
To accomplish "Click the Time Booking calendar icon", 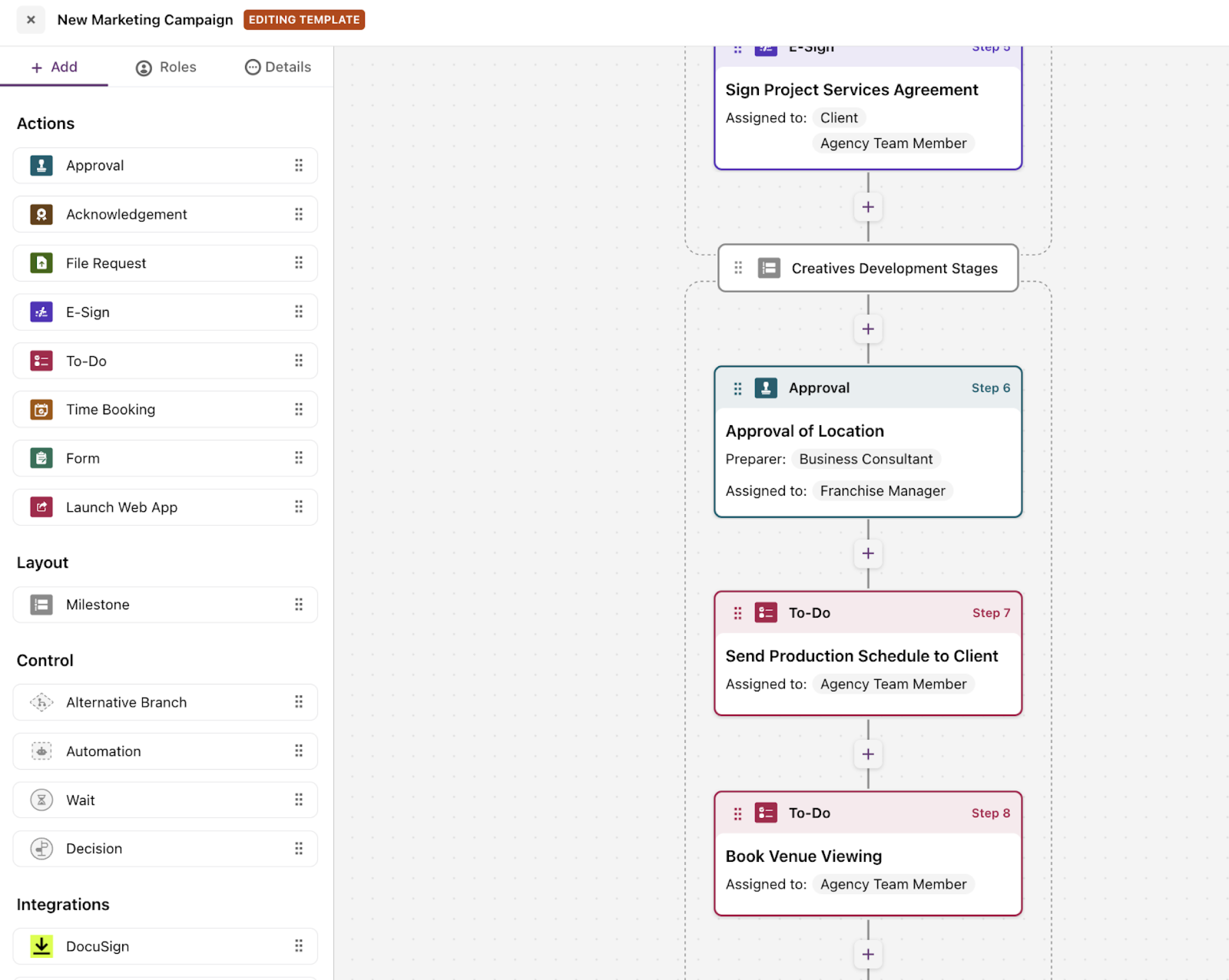I will point(41,409).
